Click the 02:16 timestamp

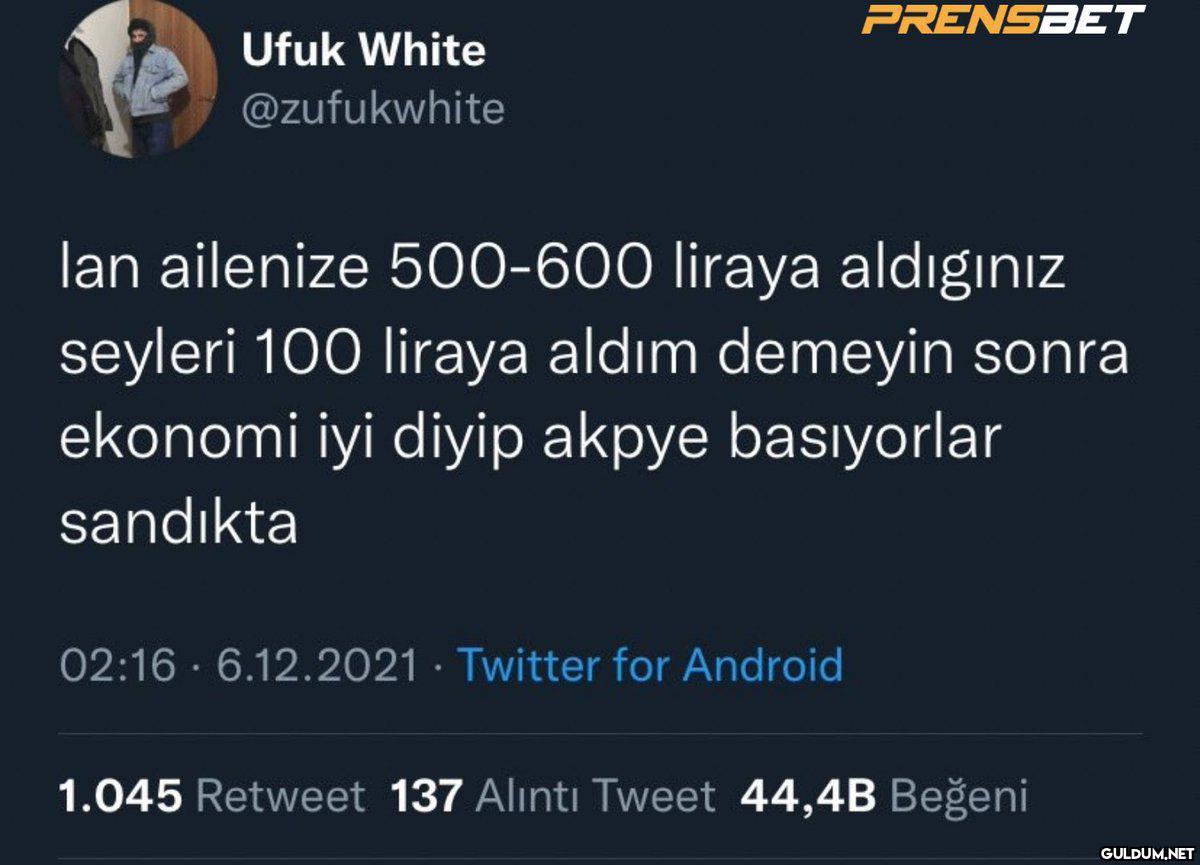coord(118,665)
